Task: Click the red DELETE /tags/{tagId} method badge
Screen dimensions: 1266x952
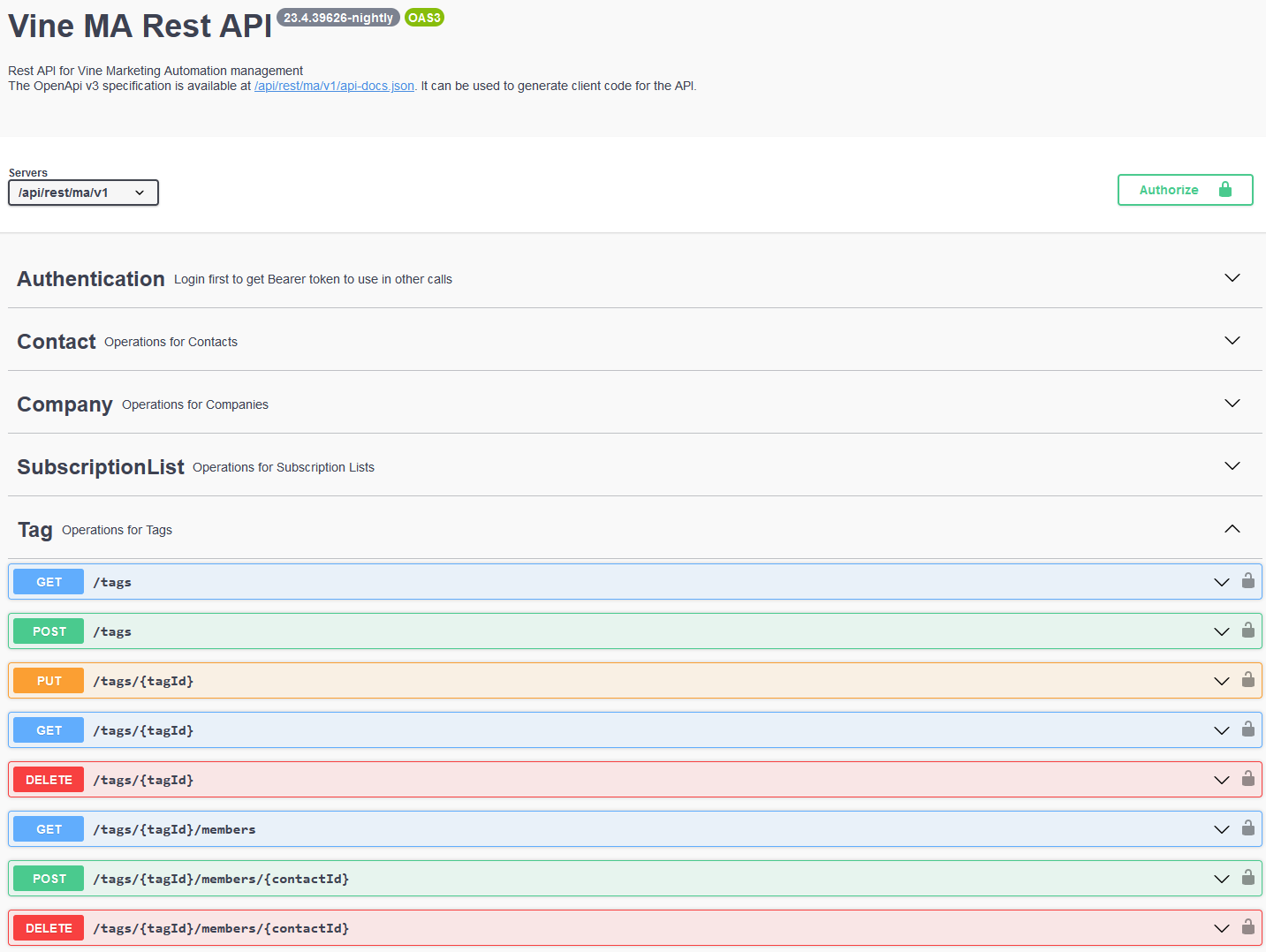Action: point(49,780)
